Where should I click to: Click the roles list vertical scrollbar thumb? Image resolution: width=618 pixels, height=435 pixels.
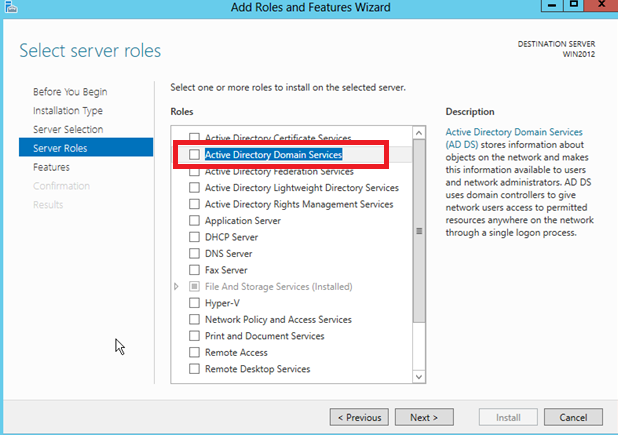(x=420, y=230)
